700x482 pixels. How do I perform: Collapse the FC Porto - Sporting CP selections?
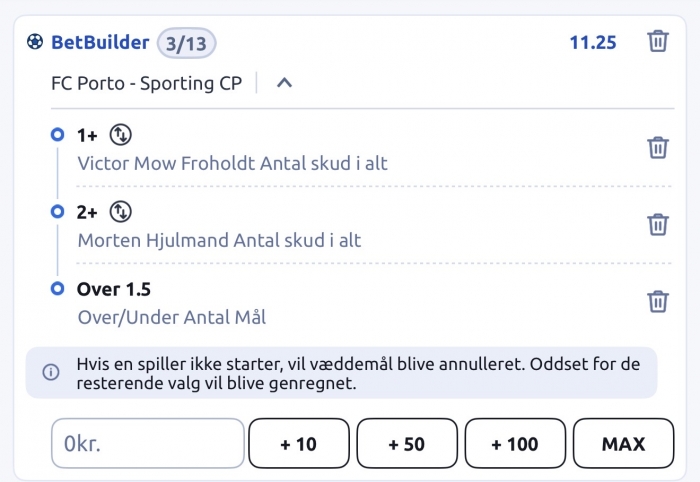284,83
